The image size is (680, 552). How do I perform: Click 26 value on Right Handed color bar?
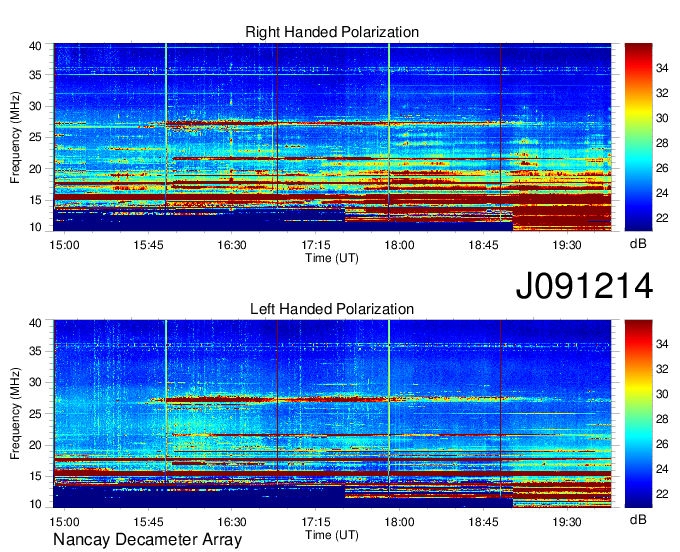tap(662, 168)
